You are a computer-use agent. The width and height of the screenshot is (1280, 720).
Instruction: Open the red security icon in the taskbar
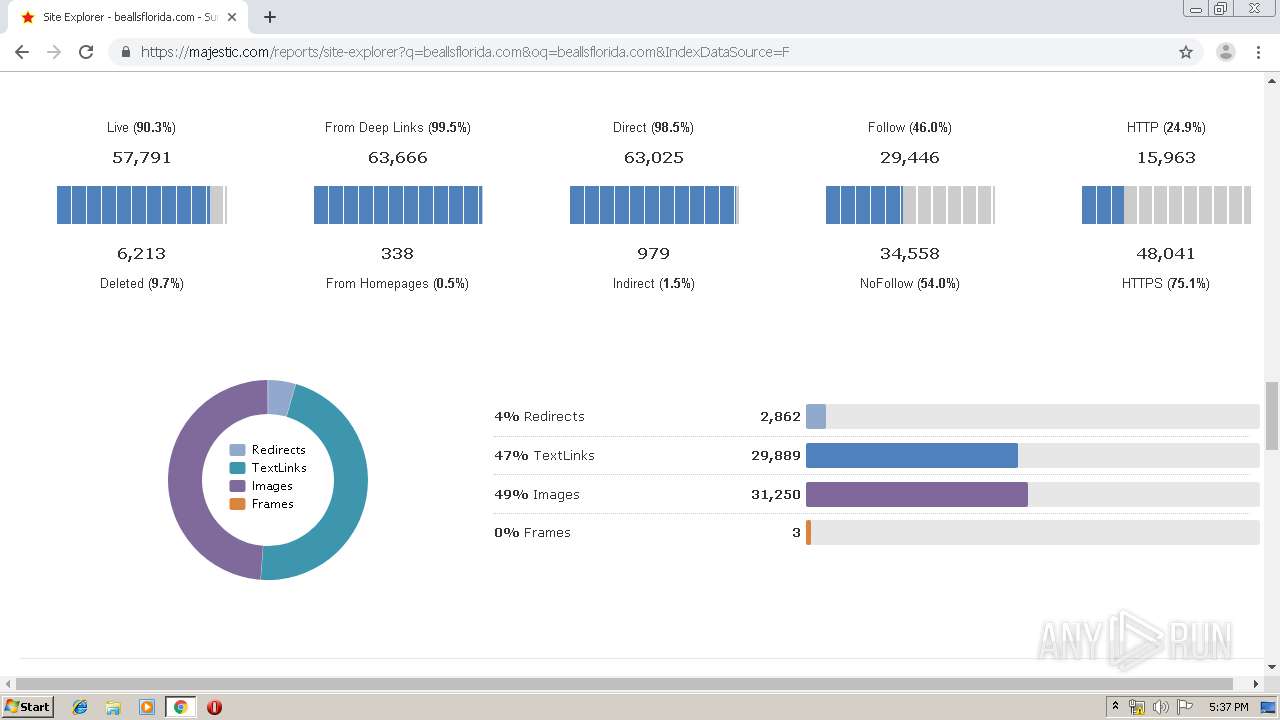click(214, 707)
